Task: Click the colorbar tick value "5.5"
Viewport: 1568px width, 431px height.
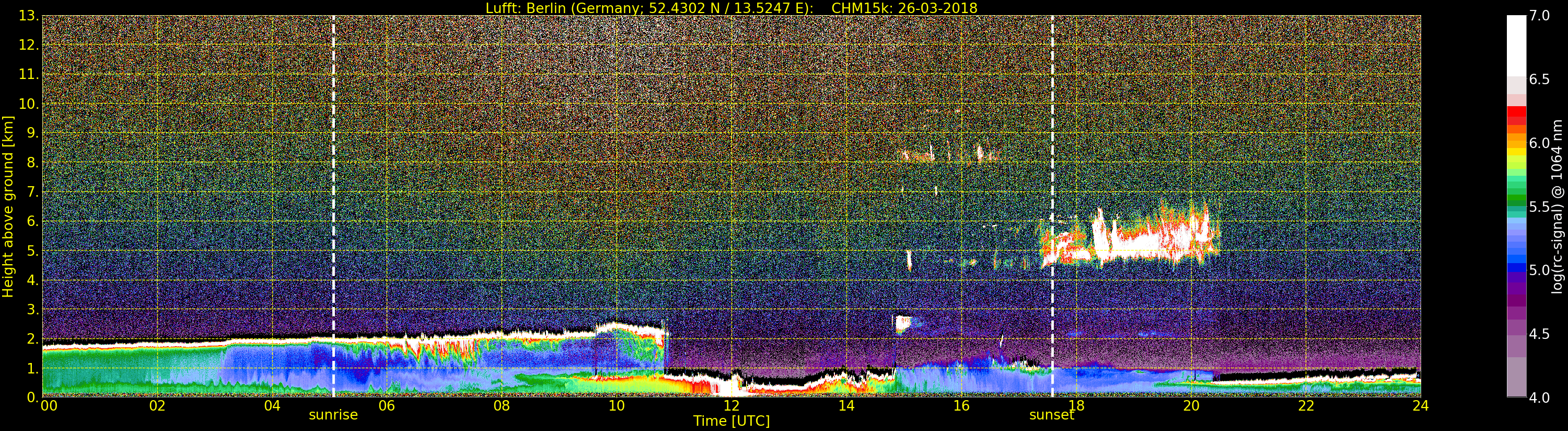Action: [x=1540, y=207]
